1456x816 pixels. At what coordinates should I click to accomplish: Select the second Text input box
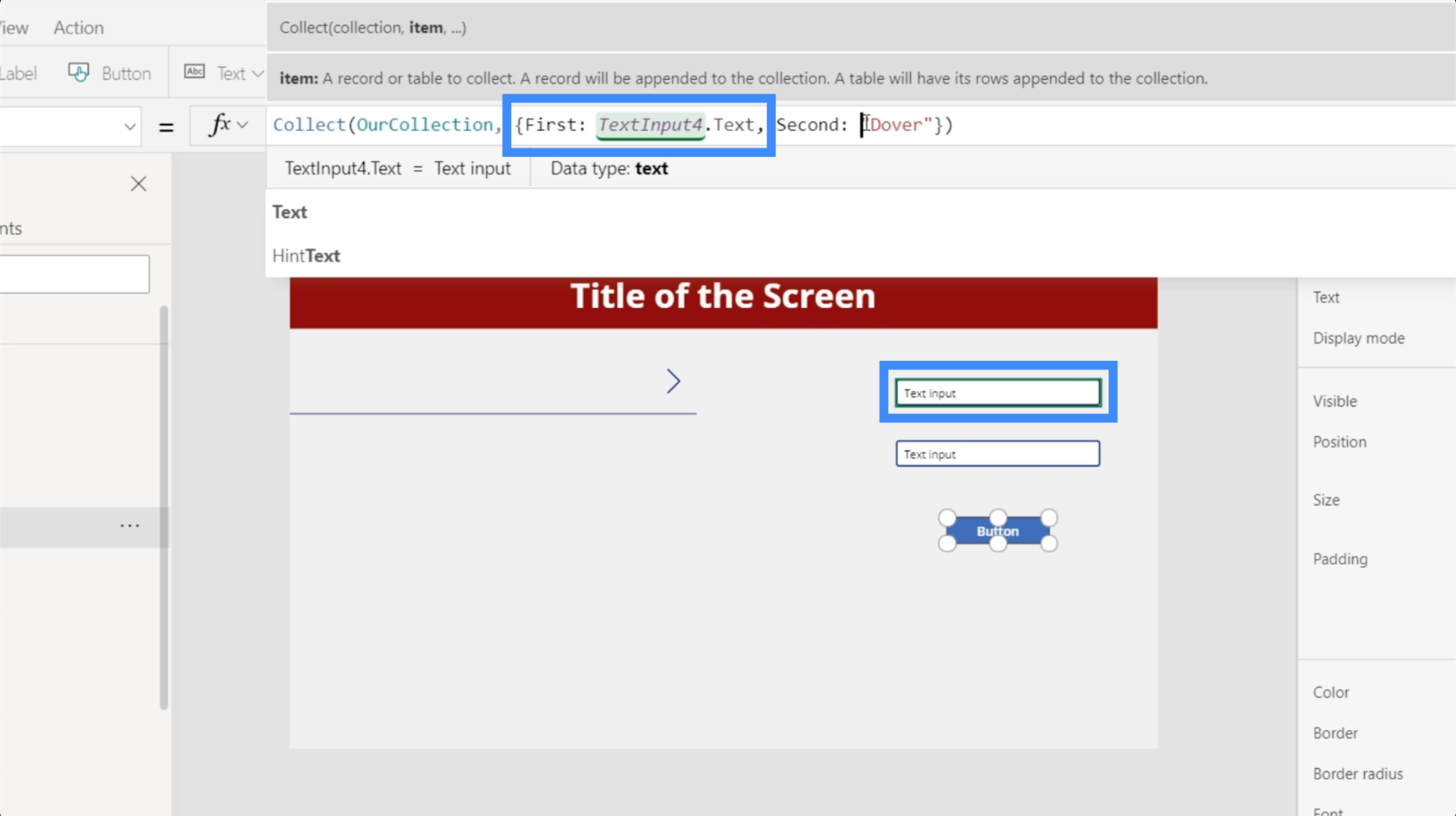998,454
